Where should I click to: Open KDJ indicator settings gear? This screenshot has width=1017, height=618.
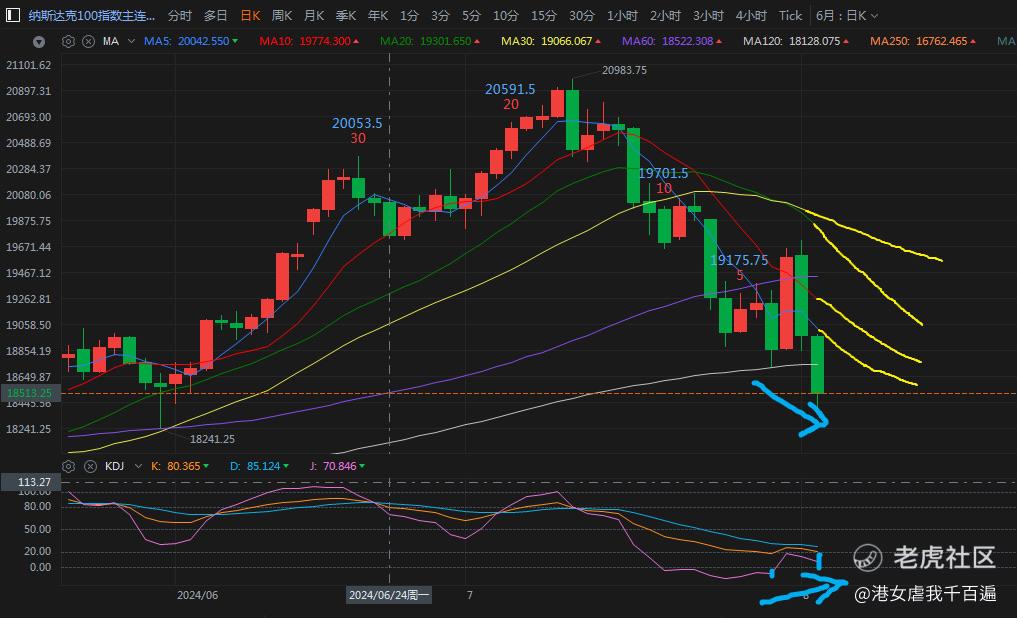pos(68,466)
